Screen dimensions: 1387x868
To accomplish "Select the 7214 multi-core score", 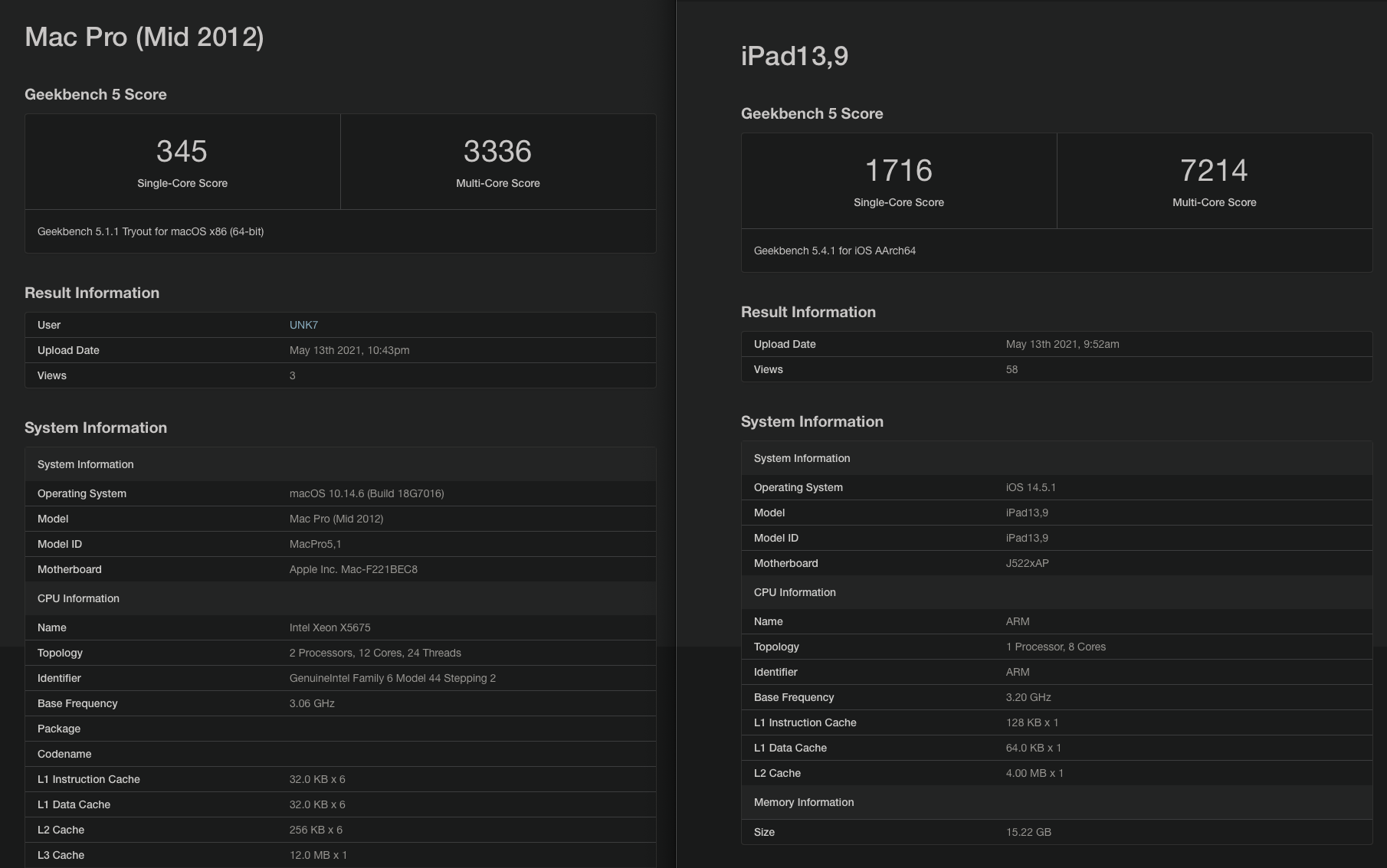I will pyautogui.click(x=1214, y=170).
